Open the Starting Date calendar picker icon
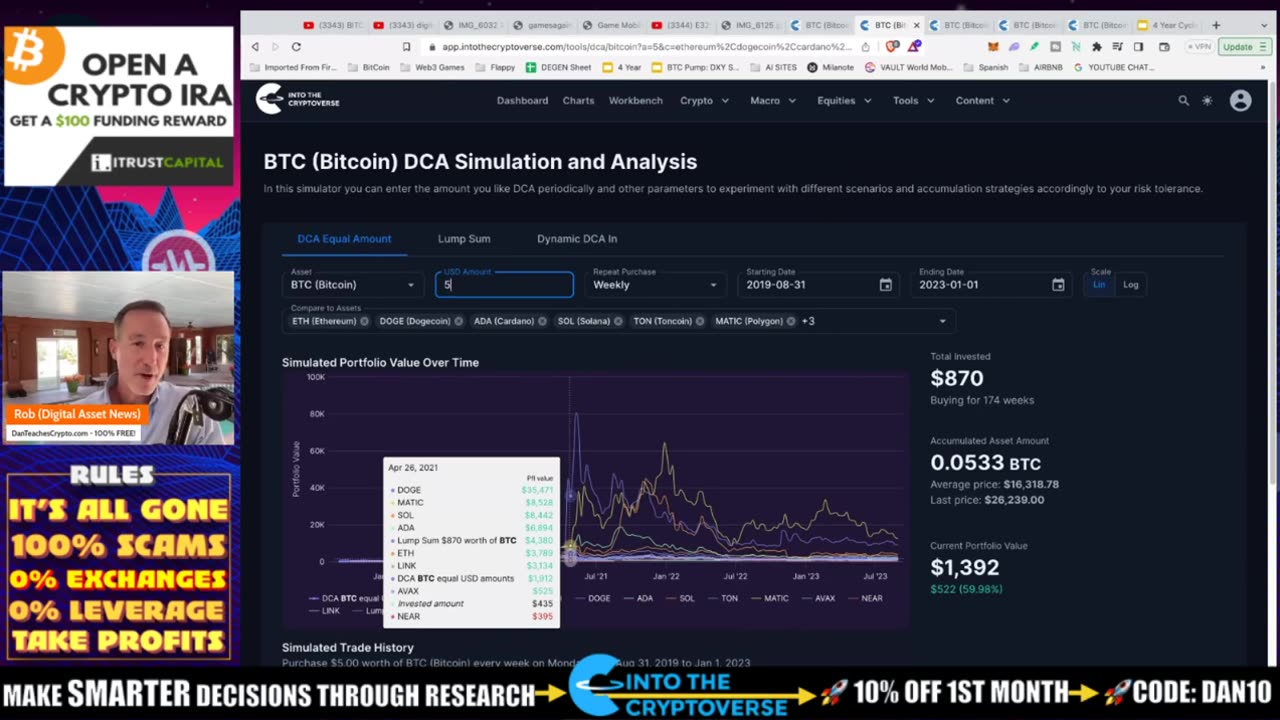The width and height of the screenshot is (1280, 720). tap(885, 285)
